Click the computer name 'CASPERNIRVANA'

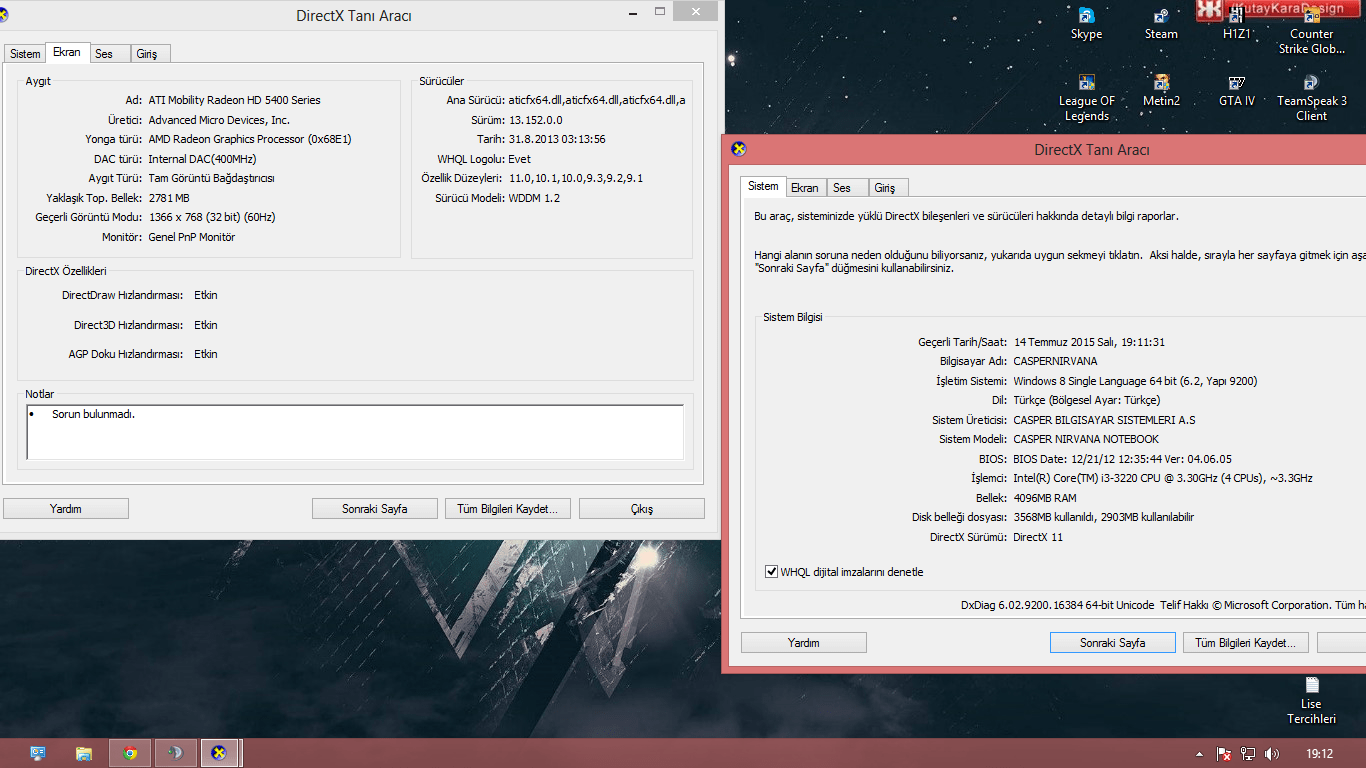pos(1055,361)
